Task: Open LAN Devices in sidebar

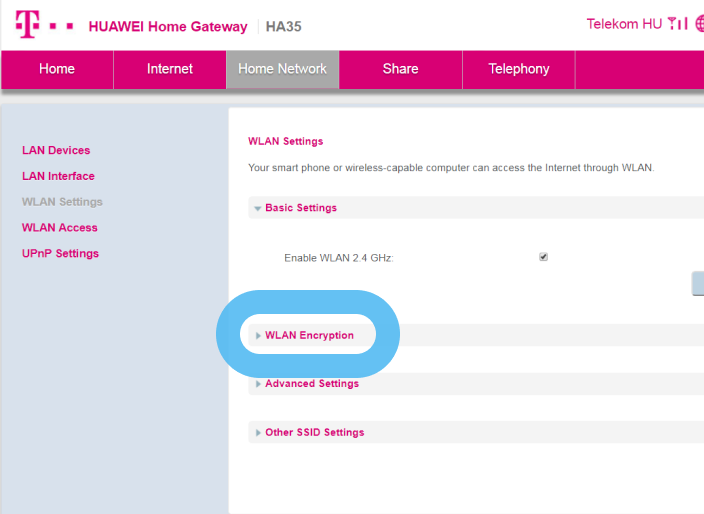Action: pyautogui.click(x=56, y=151)
